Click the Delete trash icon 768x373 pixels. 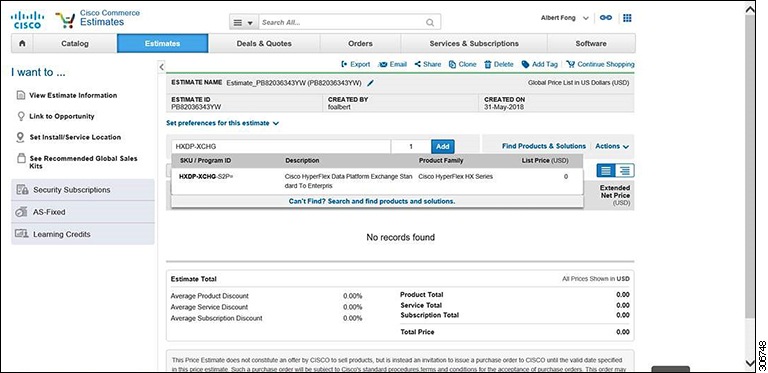(x=487, y=65)
